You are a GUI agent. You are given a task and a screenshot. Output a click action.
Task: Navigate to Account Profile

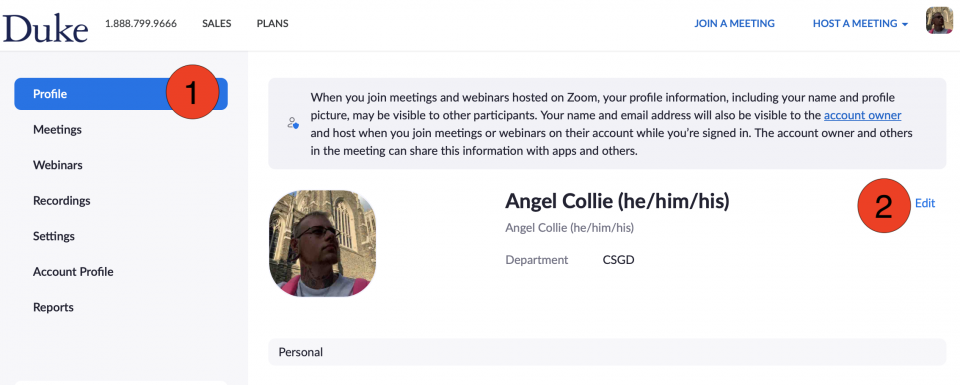[x=73, y=272]
